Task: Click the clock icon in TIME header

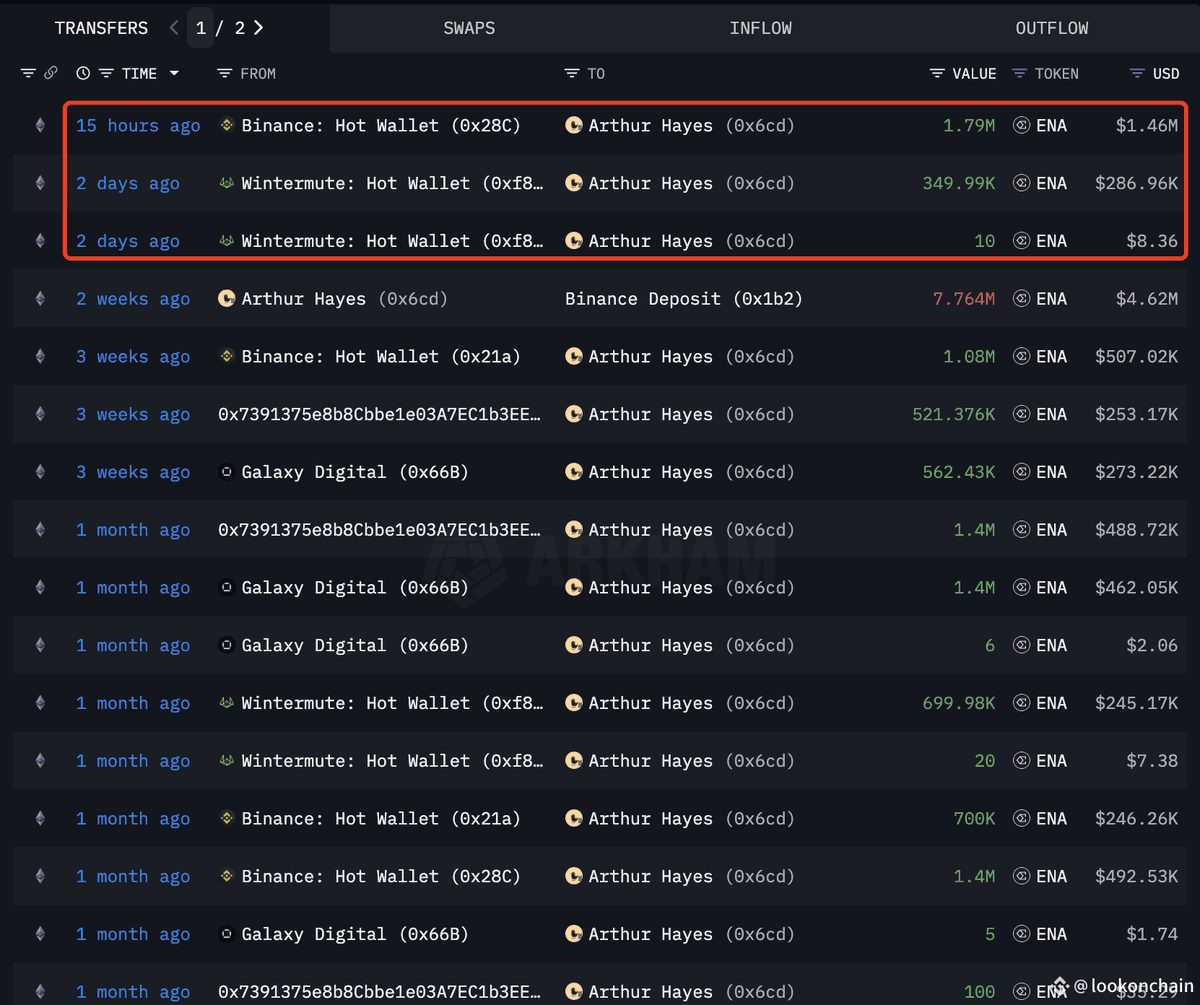Action: point(83,73)
